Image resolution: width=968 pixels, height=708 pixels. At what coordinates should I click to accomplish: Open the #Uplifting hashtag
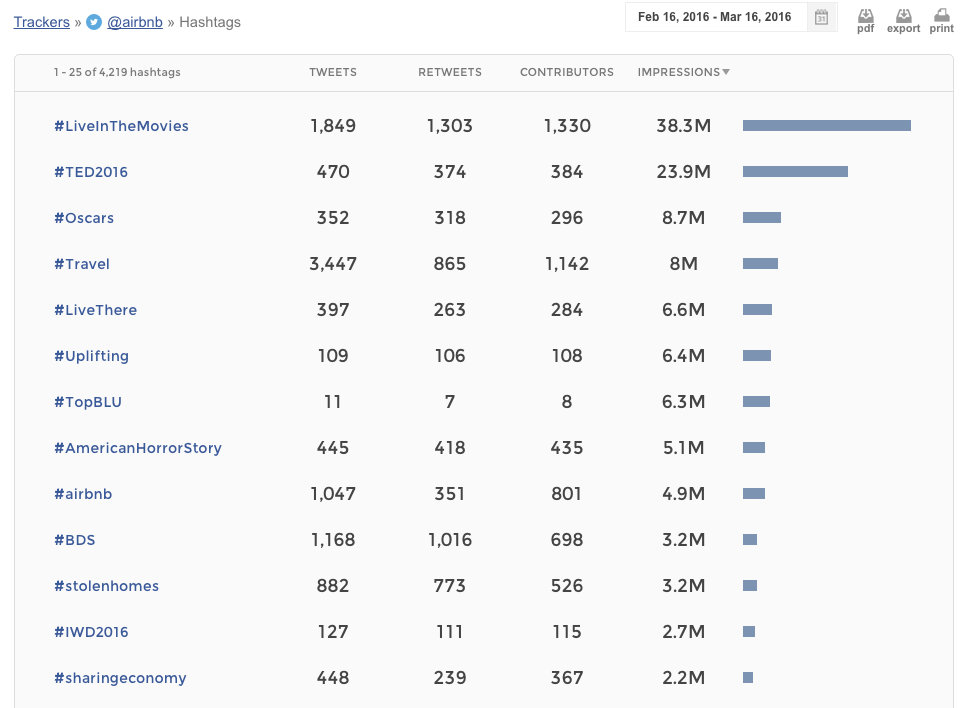[x=91, y=356]
